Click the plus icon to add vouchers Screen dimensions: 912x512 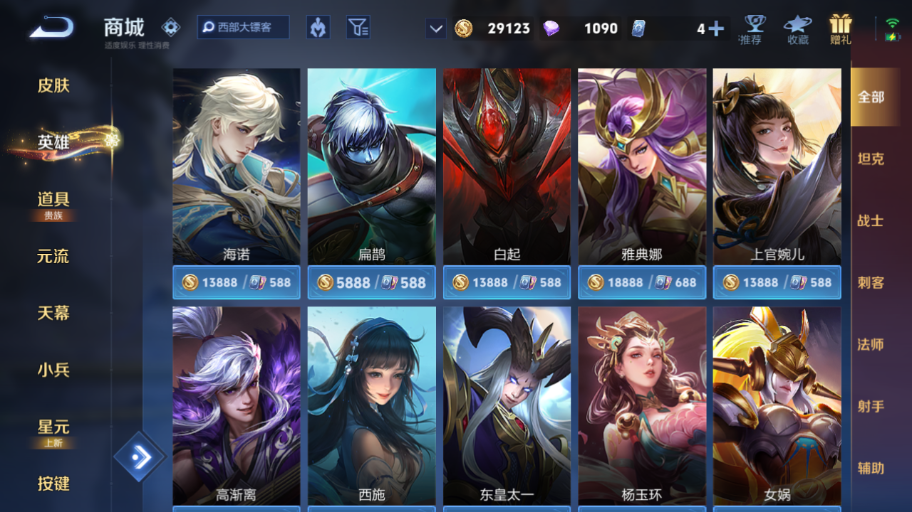pyautogui.click(x=717, y=29)
